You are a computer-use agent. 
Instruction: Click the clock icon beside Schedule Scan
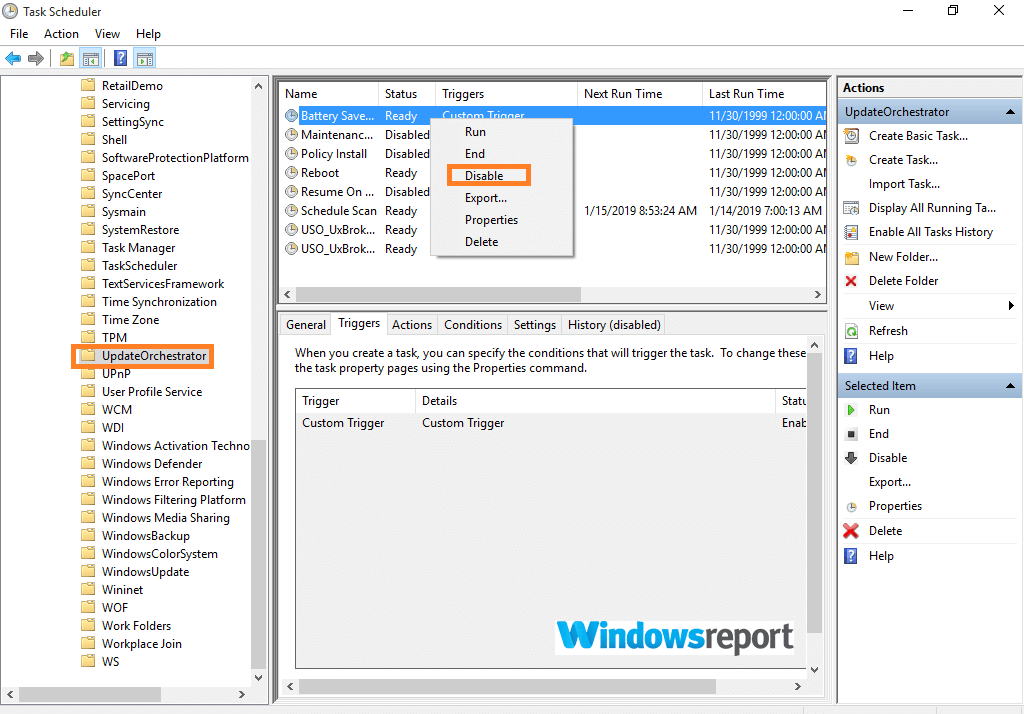pos(291,211)
